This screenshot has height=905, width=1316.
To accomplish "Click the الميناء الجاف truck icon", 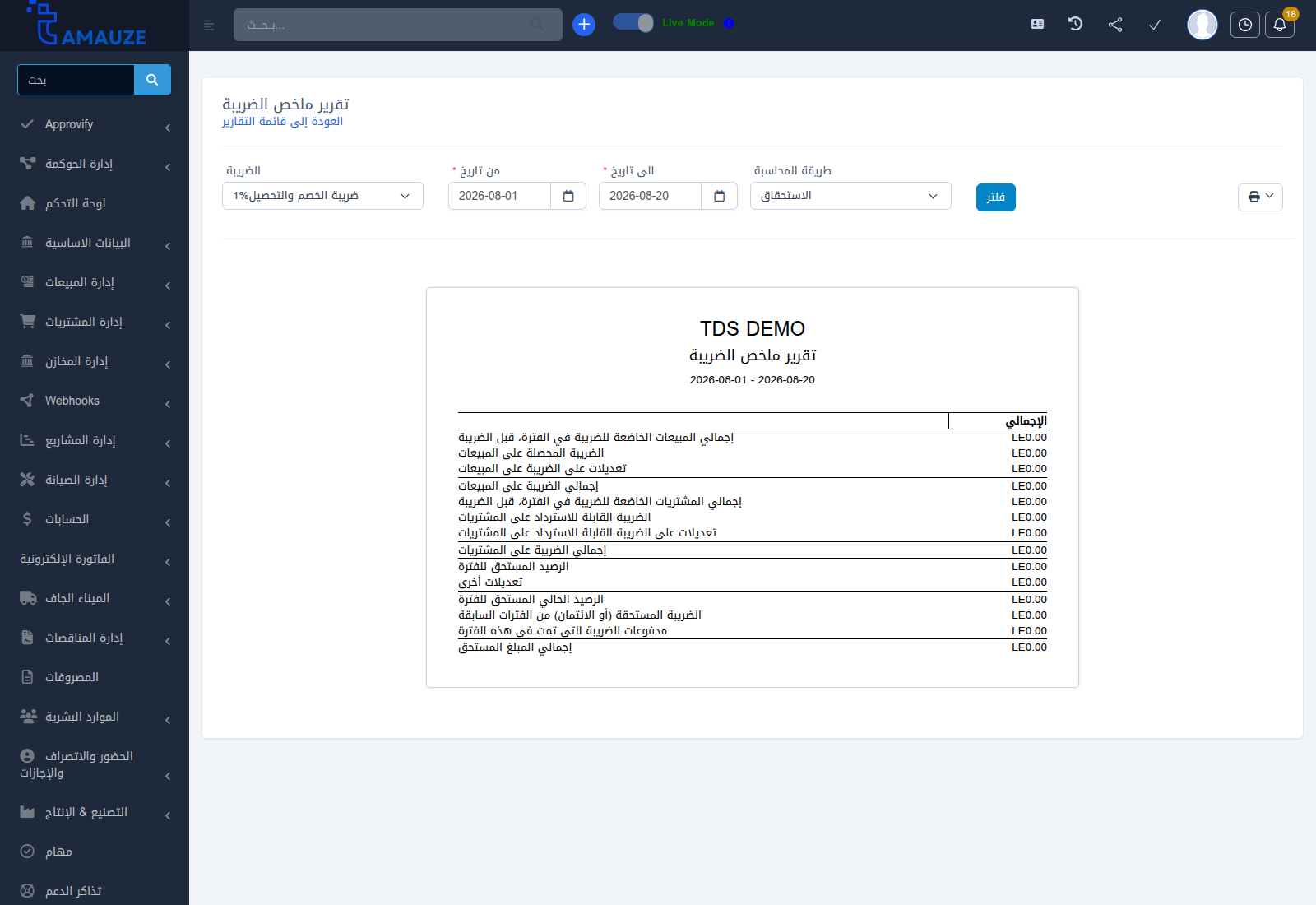I will point(28,598).
